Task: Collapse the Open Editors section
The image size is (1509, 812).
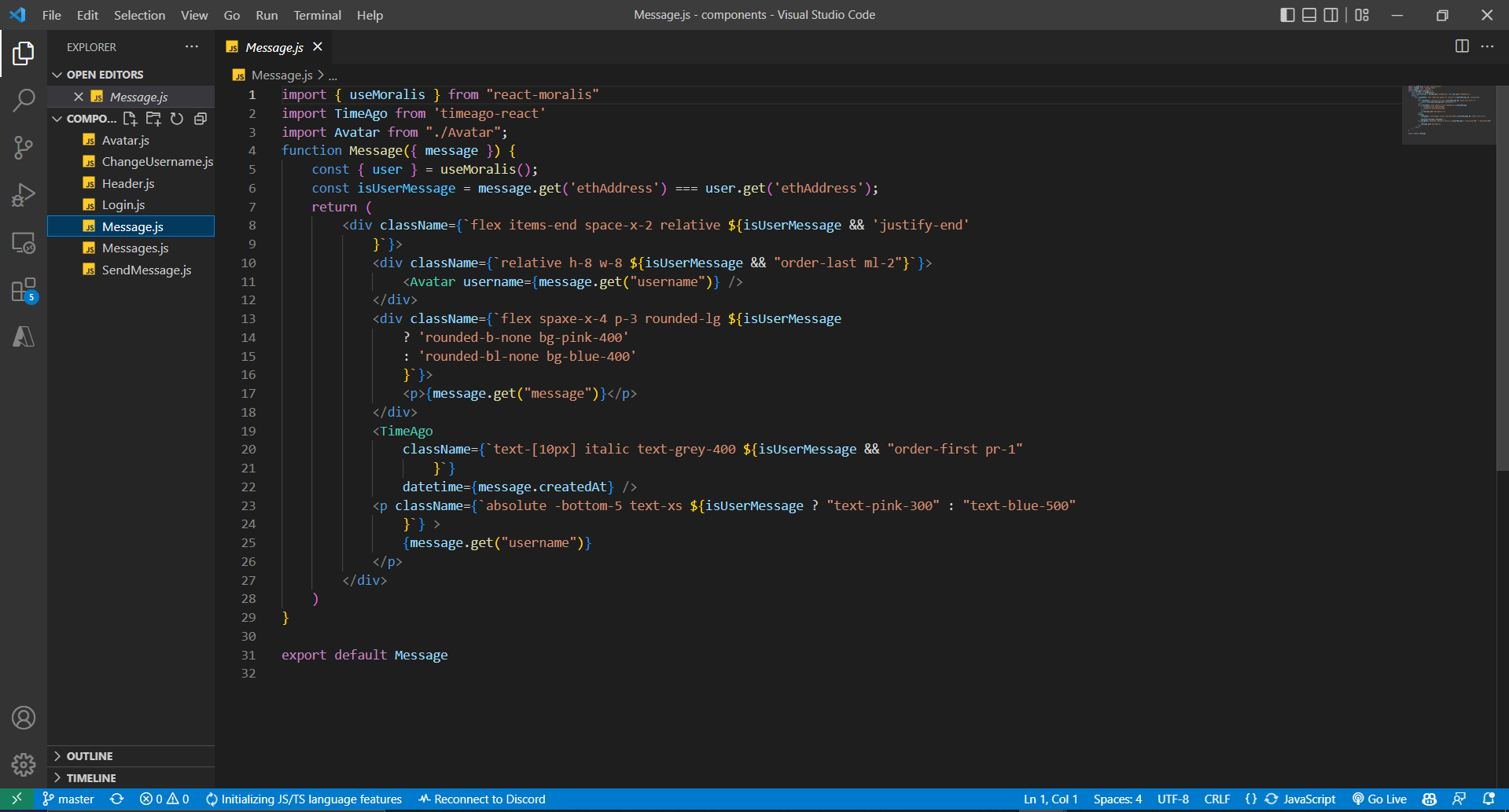Action: click(105, 74)
